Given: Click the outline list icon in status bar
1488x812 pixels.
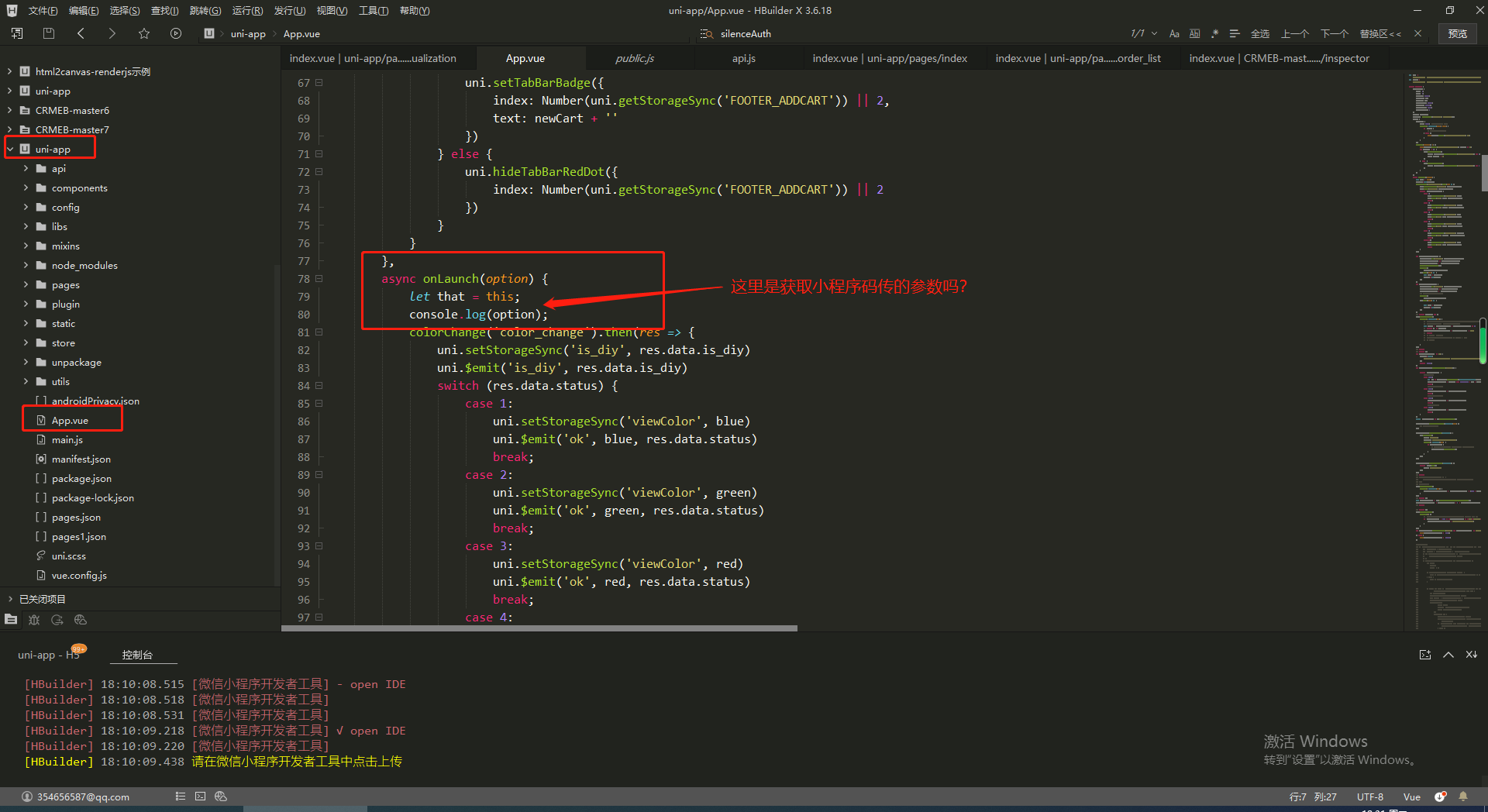Looking at the screenshot, I should coord(181,796).
